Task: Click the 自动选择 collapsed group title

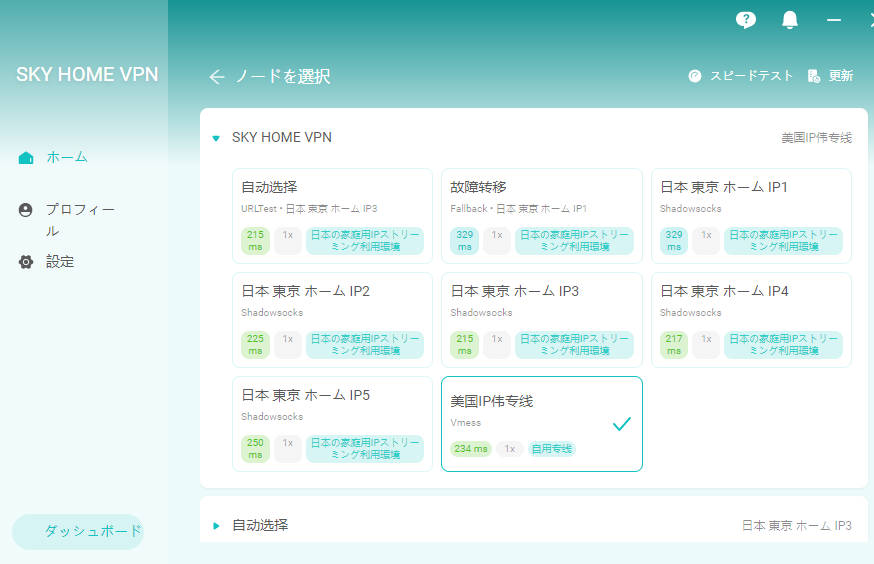Action: coord(260,525)
